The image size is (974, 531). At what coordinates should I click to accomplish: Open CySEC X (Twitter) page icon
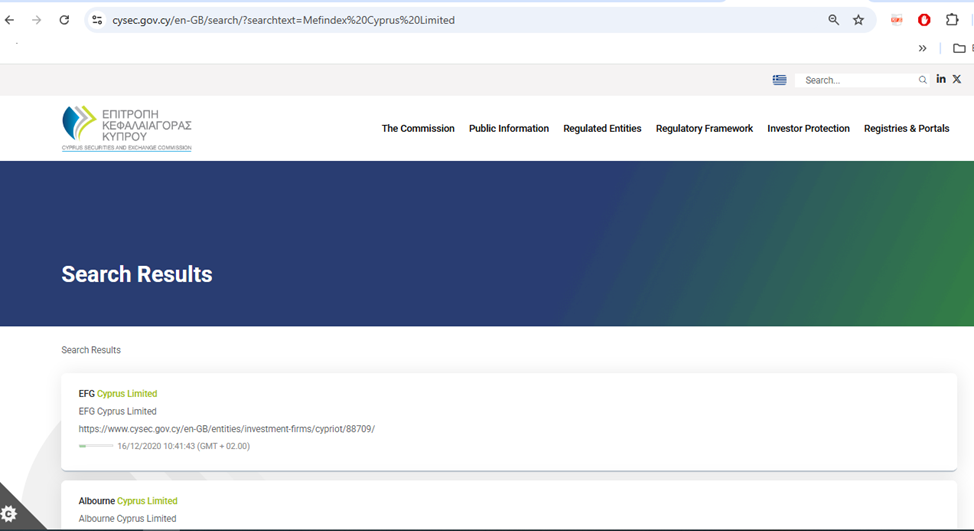point(957,79)
